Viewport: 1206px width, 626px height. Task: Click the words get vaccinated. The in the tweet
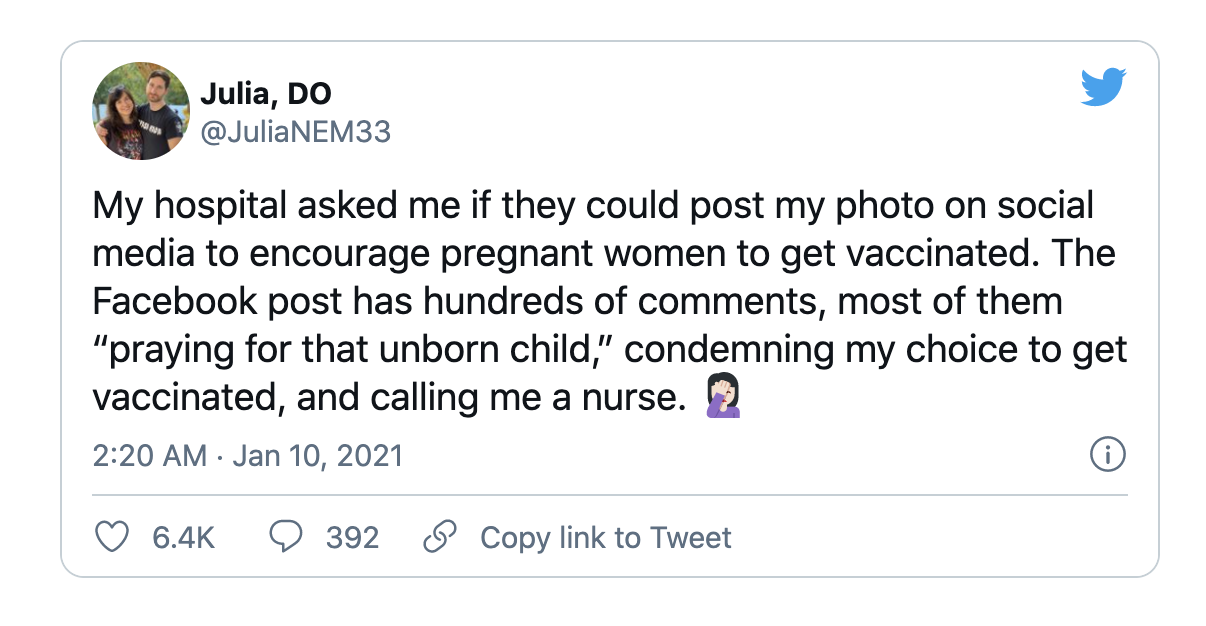[944, 254]
